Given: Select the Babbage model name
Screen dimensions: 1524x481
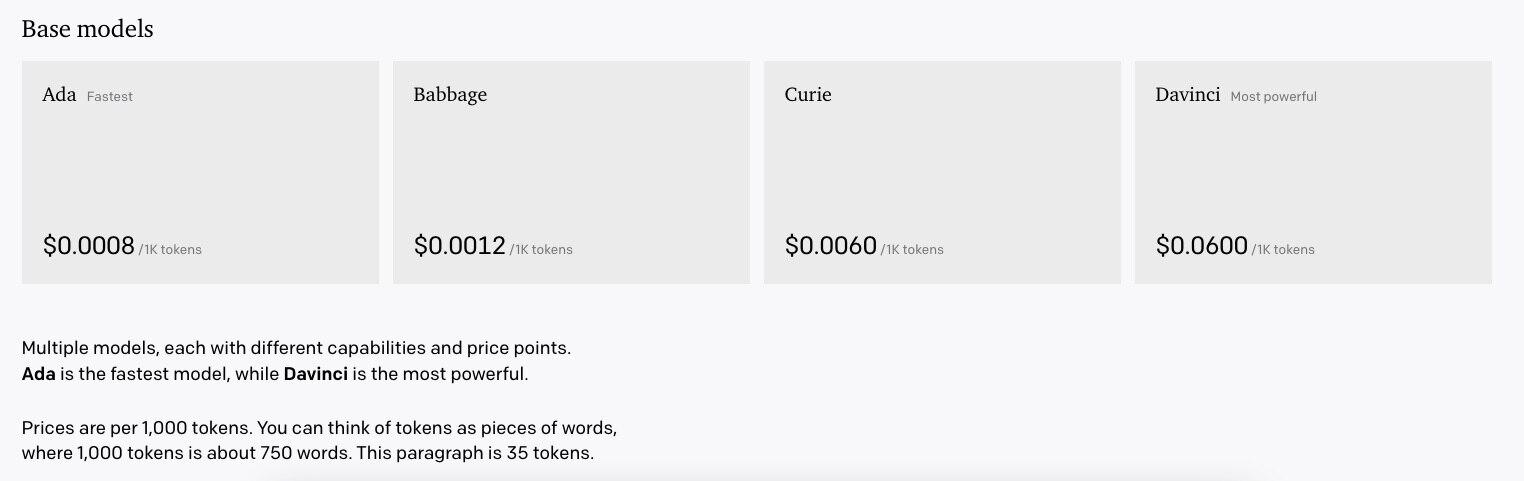Looking at the screenshot, I should point(450,95).
